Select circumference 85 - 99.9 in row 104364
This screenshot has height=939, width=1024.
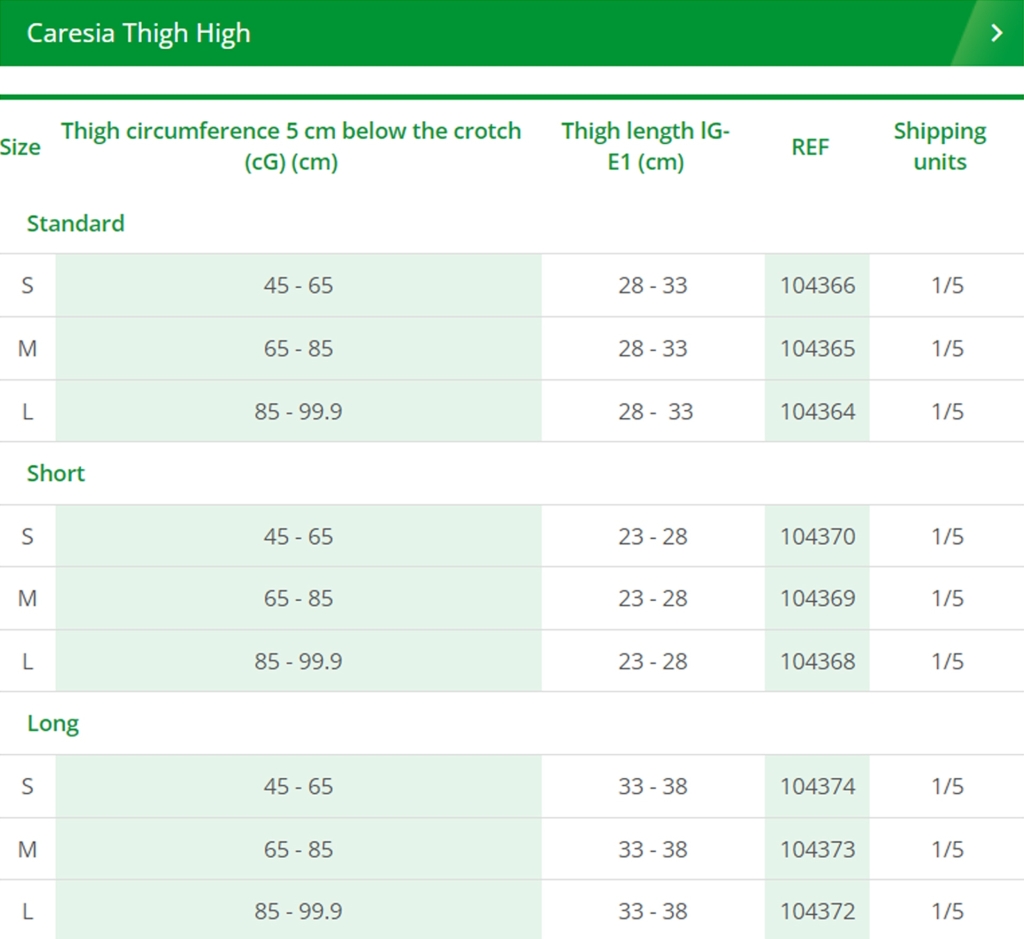click(x=298, y=411)
